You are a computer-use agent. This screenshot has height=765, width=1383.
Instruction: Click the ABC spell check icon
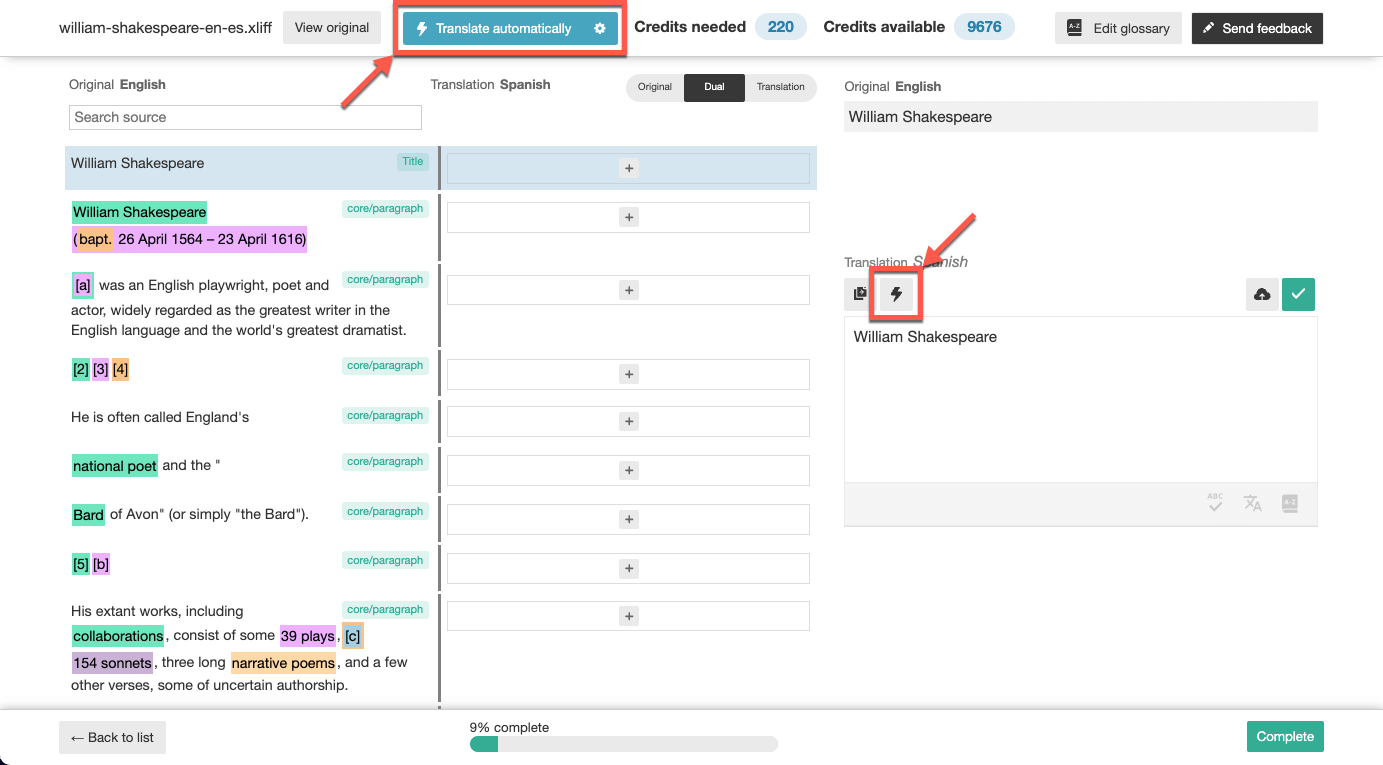tap(1215, 503)
